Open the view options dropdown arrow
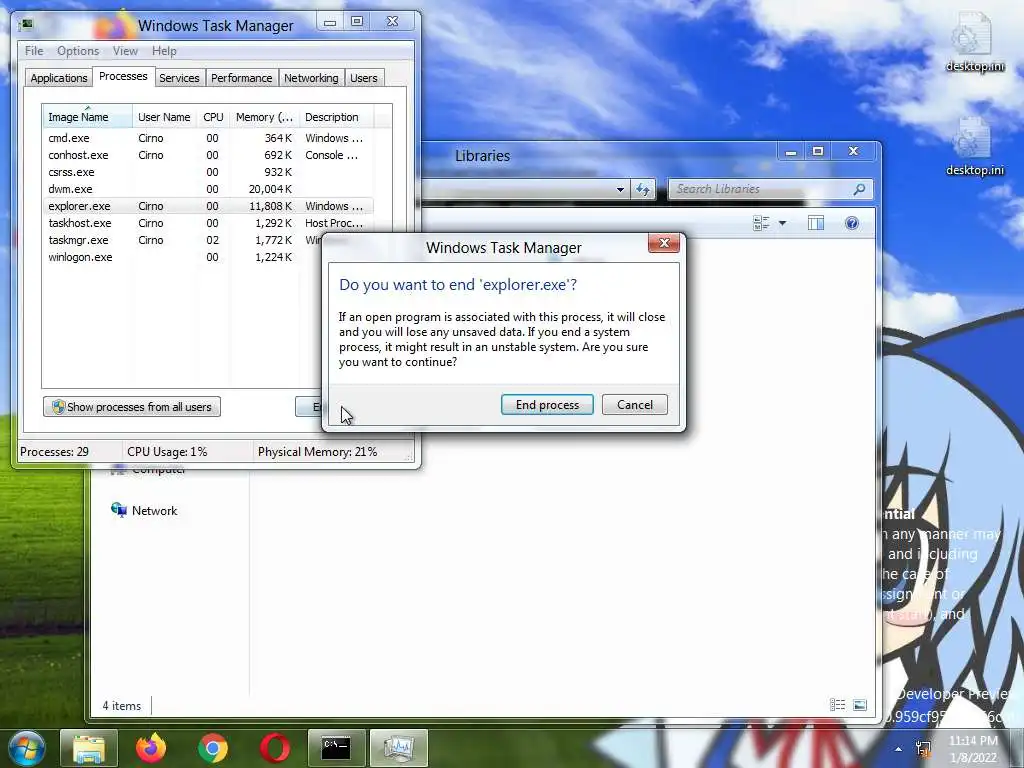Image resolution: width=1024 pixels, height=768 pixels. [782, 223]
